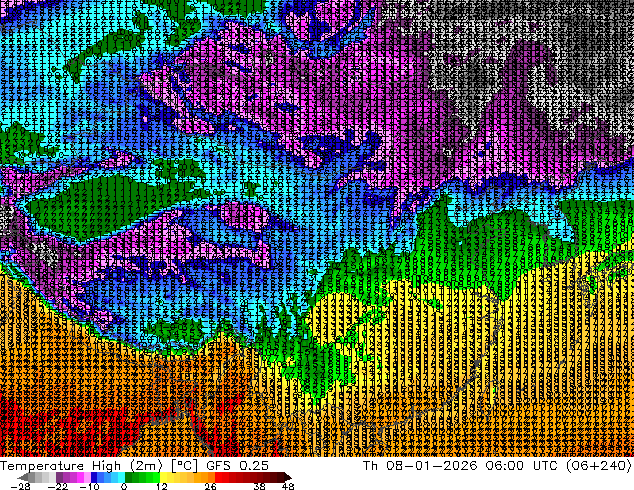Click the 0 legend scale value
The height and width of the screenshot is (490, 634).
[x=124, y=486]
